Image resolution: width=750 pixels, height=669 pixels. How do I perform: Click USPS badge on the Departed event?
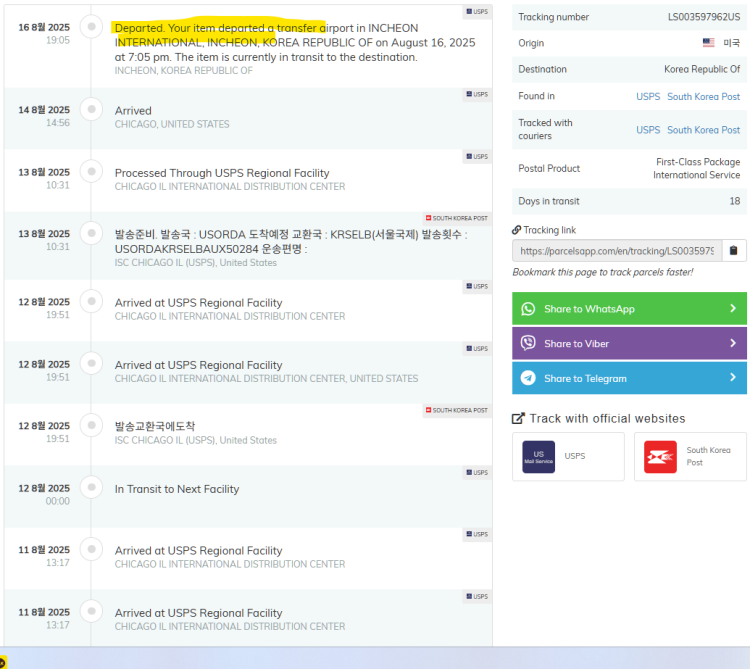coord(477,11)
